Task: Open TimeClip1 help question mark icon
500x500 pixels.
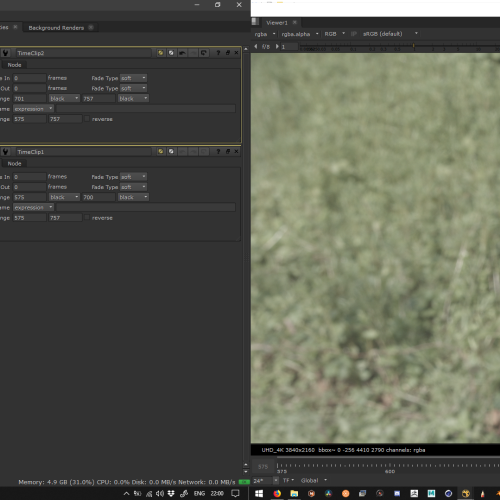Action: click(x=218, y=151)
